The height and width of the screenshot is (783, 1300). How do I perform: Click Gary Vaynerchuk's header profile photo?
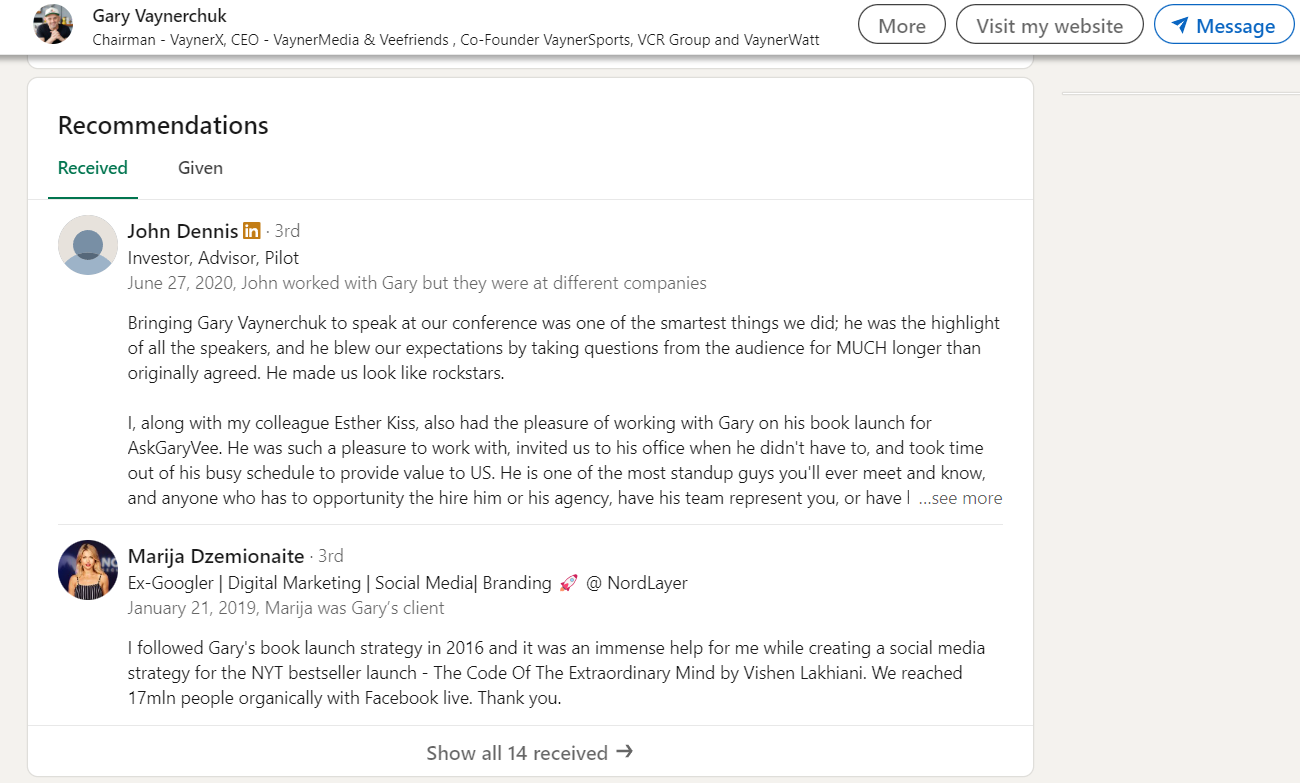pyautogui.click(x=53, y=25)
